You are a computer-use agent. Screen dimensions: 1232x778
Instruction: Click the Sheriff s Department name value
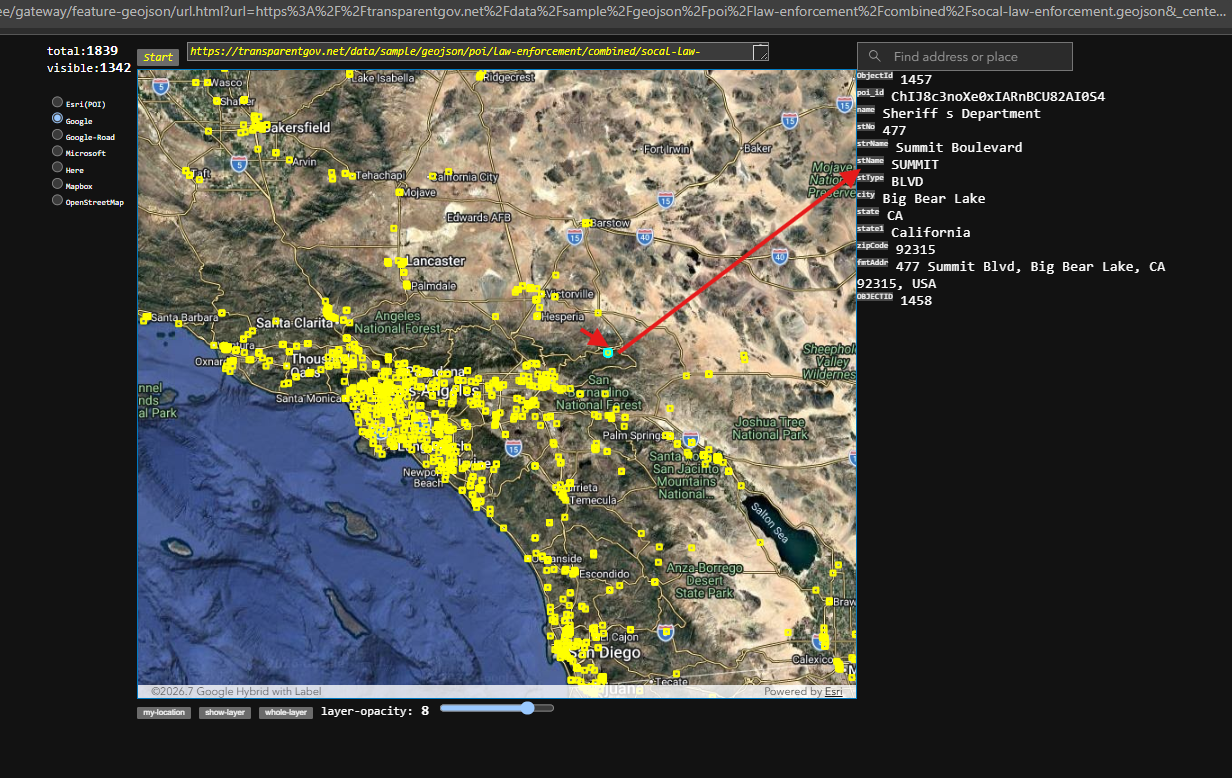tap(961, 113)
